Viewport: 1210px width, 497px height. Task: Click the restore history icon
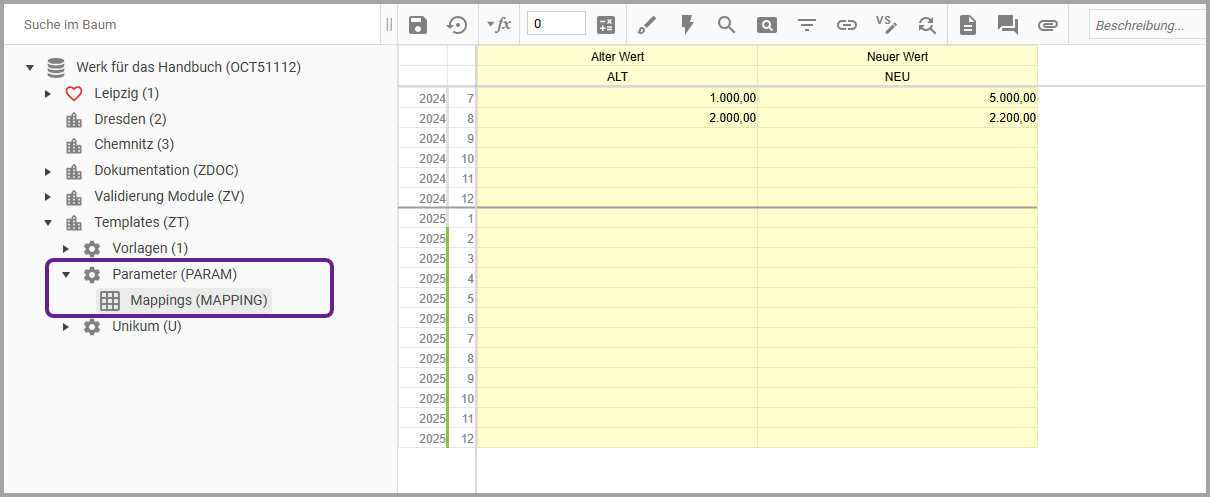(457, 25)
